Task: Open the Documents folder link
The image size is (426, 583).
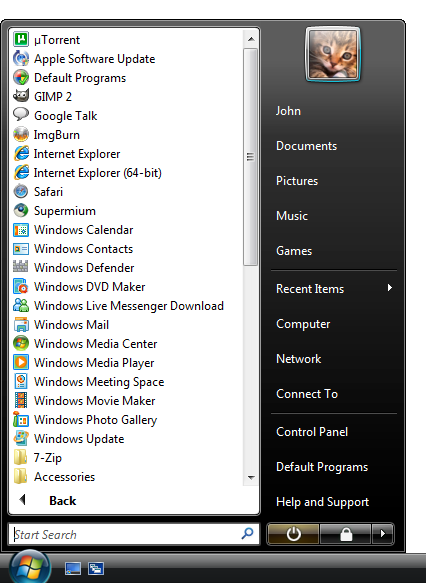Action: point(306,146)
